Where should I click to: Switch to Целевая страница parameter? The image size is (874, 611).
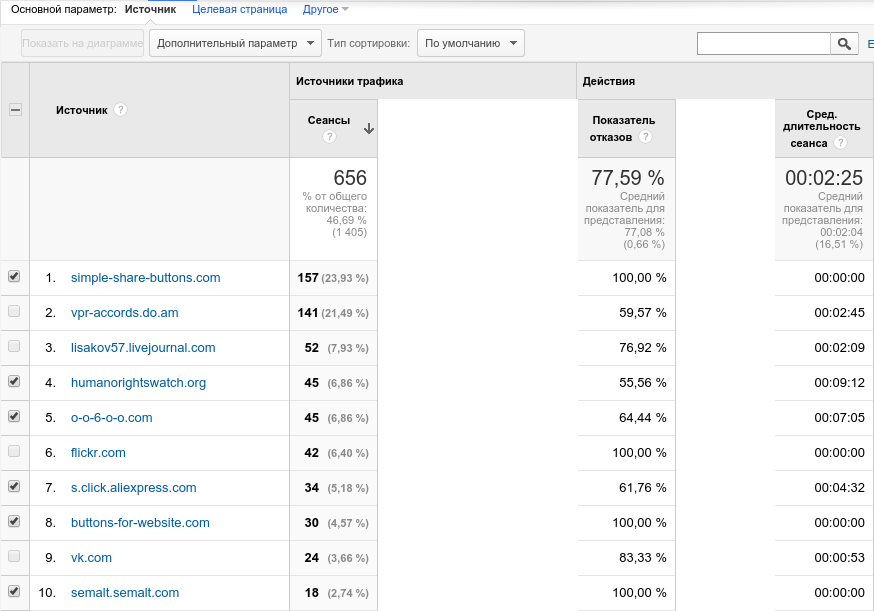click(x=240, y=9)
